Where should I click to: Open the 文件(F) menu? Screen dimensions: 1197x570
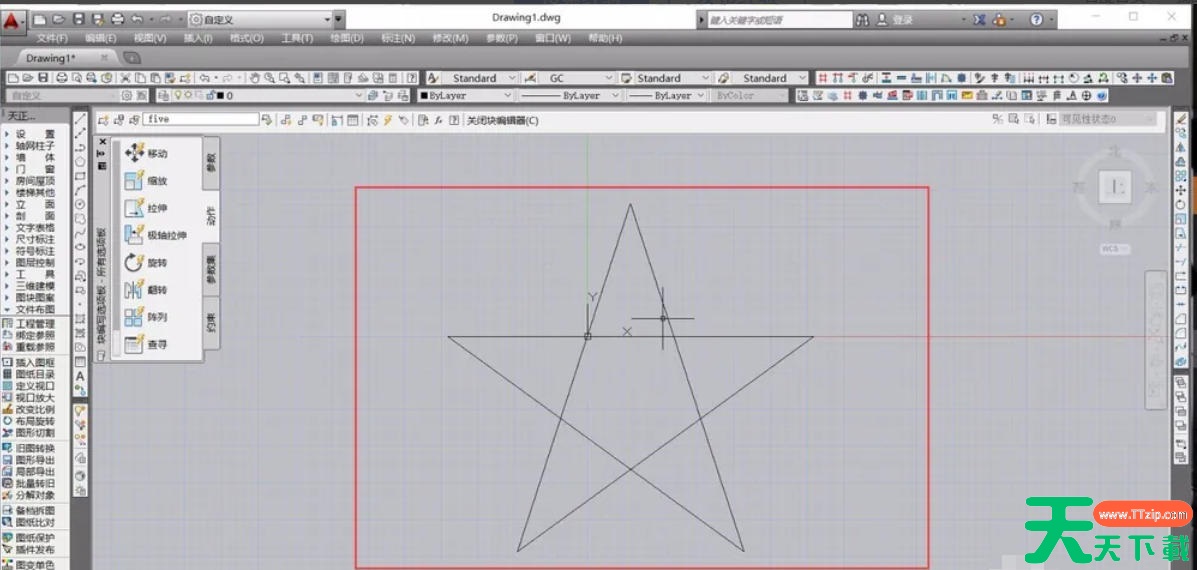pyautogui.click(x=52, y=38)
